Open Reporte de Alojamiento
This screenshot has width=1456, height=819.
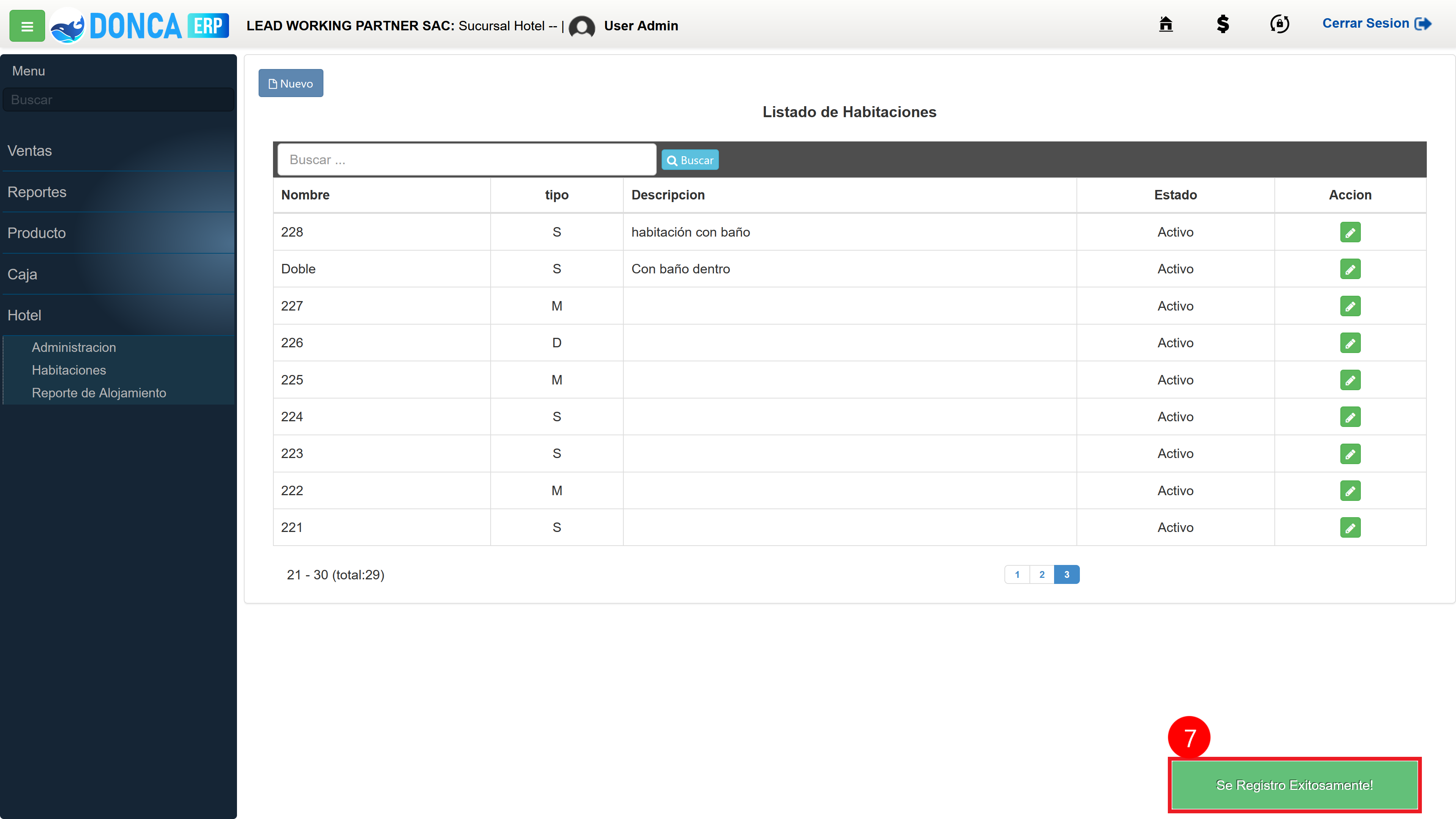pos(99,393)
